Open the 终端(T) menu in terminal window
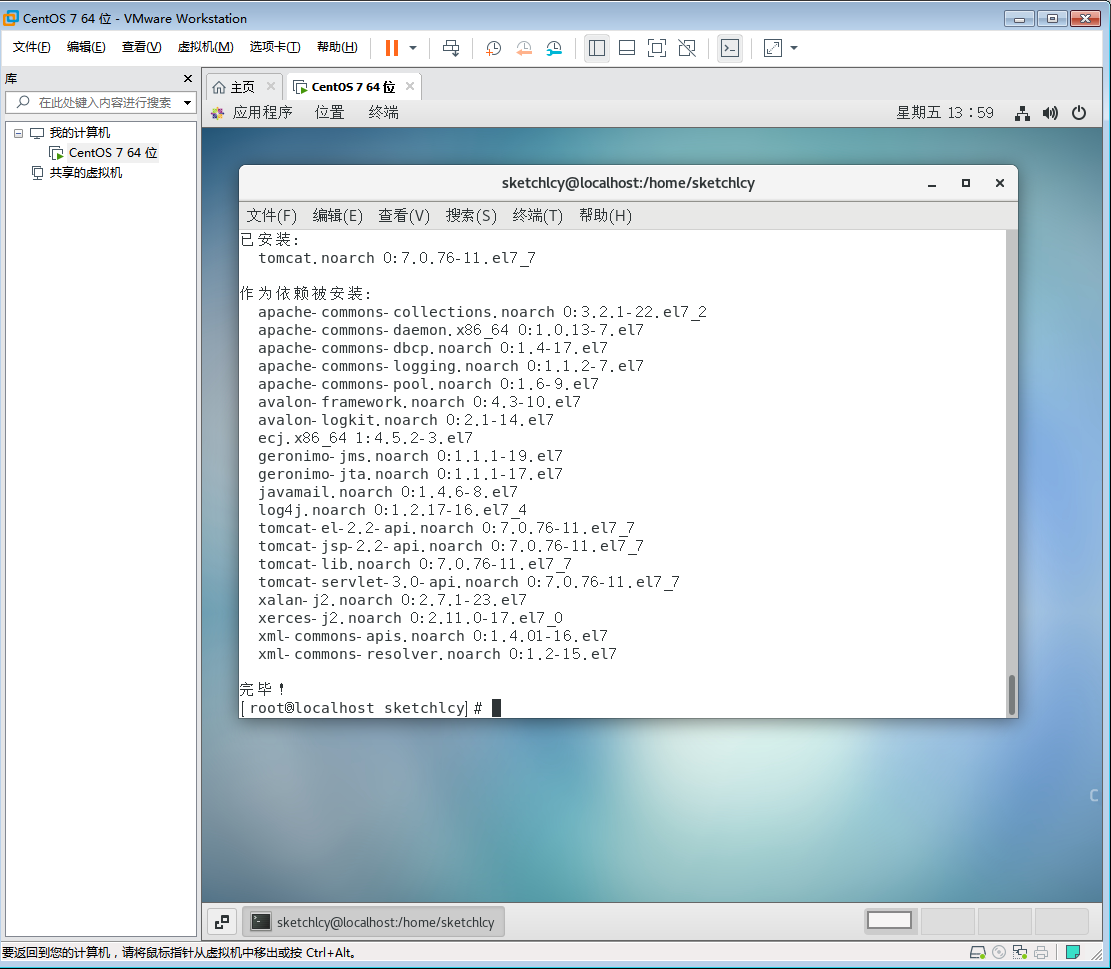Viewport: 1111px width, 969px height. pyautogui.click(x=537, y=215)
